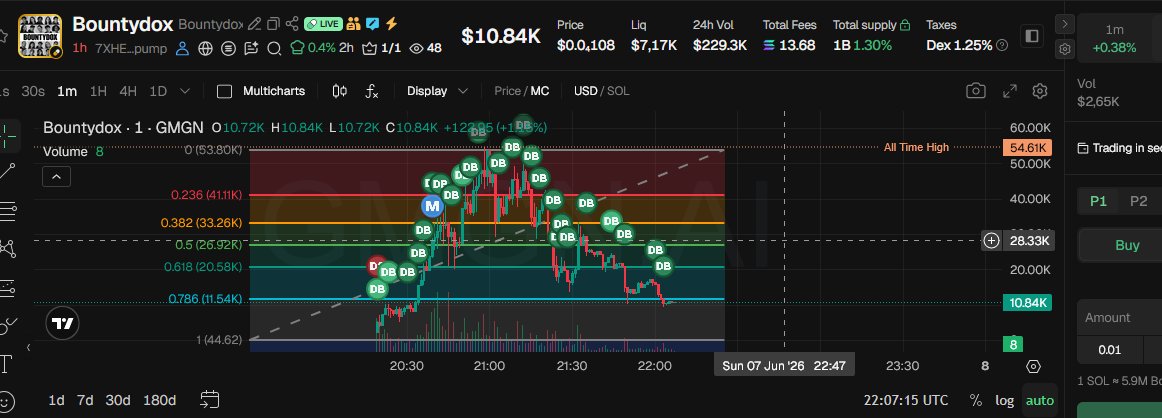The image size is (1162, 418).
Task: Click the help question mark beside Dex 1.25%
Action: click(1002, 45)
